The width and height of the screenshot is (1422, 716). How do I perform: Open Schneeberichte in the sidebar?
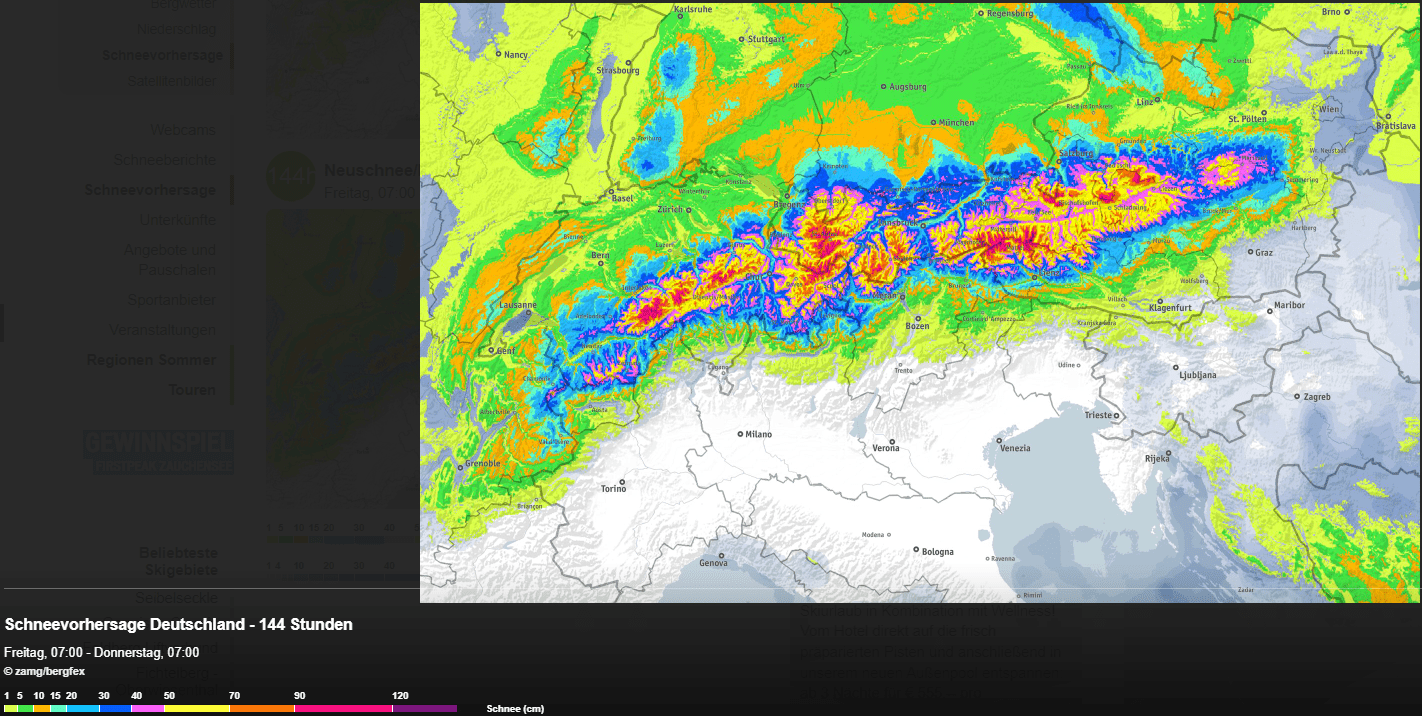coord(164,160)
